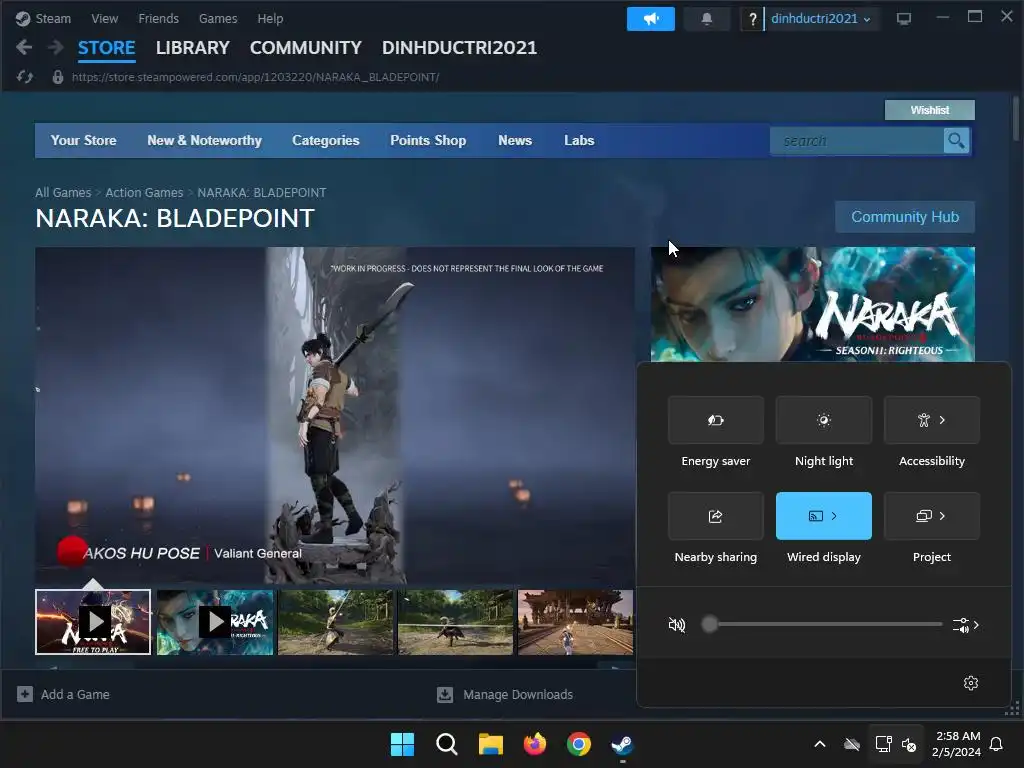Go back with the back arrow
The image size is (1024, 768).
click(x=24, y=47)
